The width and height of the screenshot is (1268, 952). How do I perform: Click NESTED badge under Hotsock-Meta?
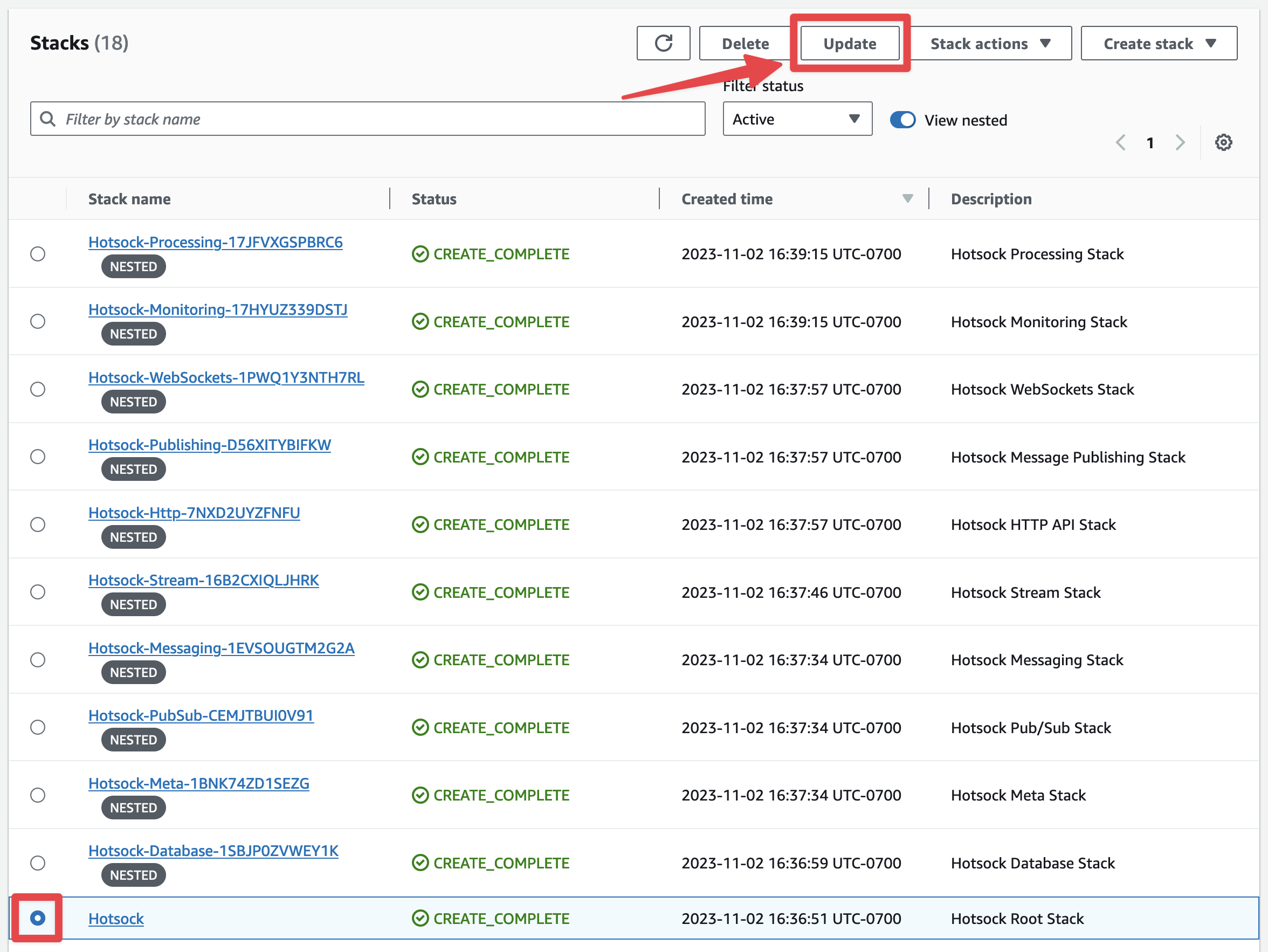pyautogui.click(x=134, y=808)
